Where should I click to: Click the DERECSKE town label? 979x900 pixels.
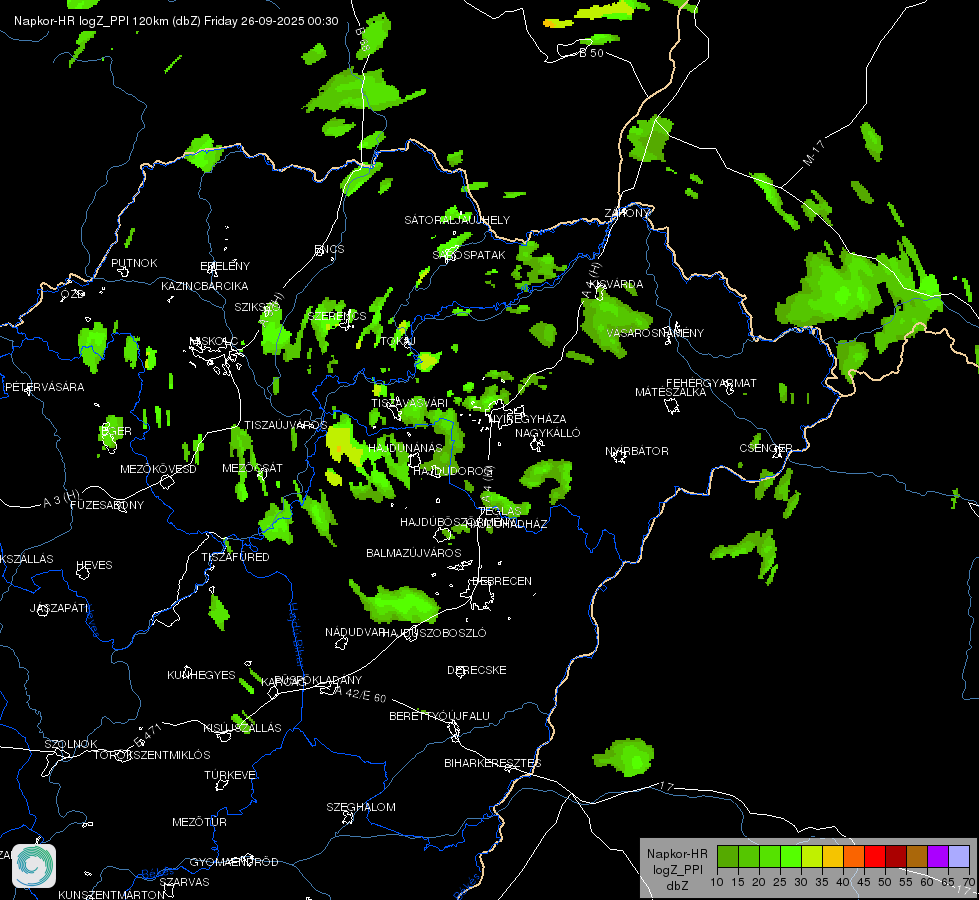(476, 670)
